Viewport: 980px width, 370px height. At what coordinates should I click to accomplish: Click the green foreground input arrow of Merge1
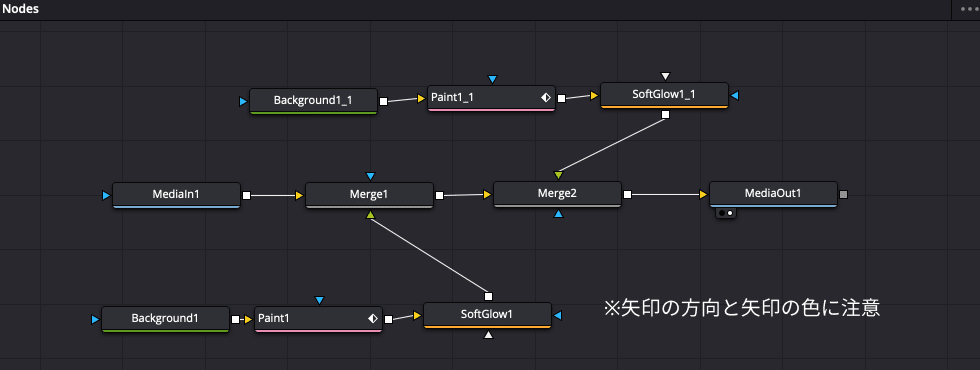click(370, 215)
